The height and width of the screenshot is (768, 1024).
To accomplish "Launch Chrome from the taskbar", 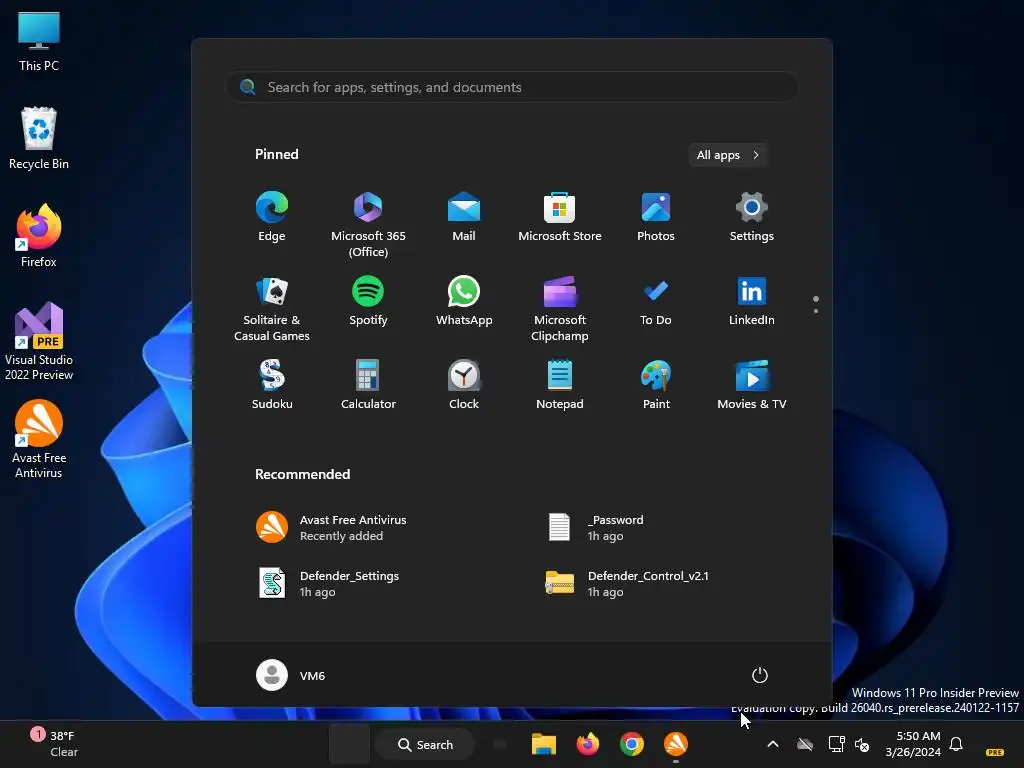I will coord(632,744).
